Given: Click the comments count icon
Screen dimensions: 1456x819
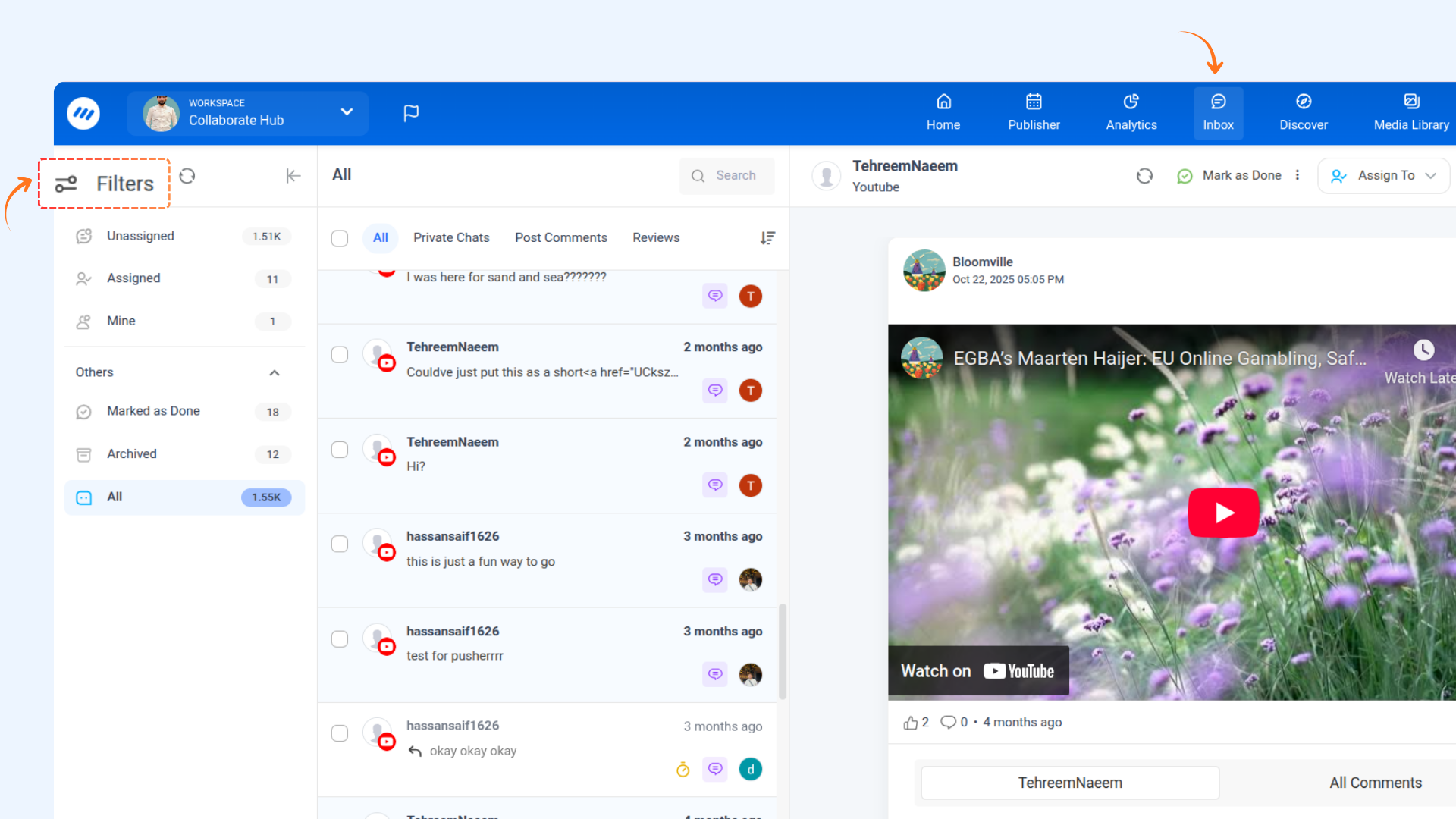Looking at the screenshot, I should pyautogui.click(x=948, y=723).
